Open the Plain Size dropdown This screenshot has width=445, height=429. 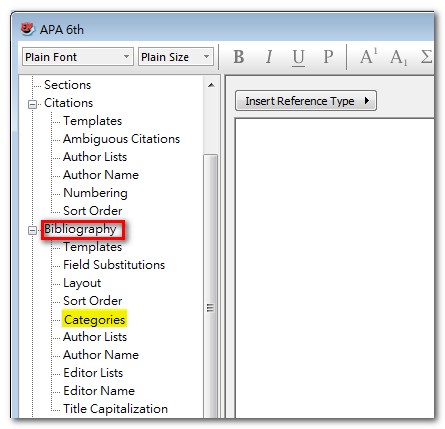176,57
